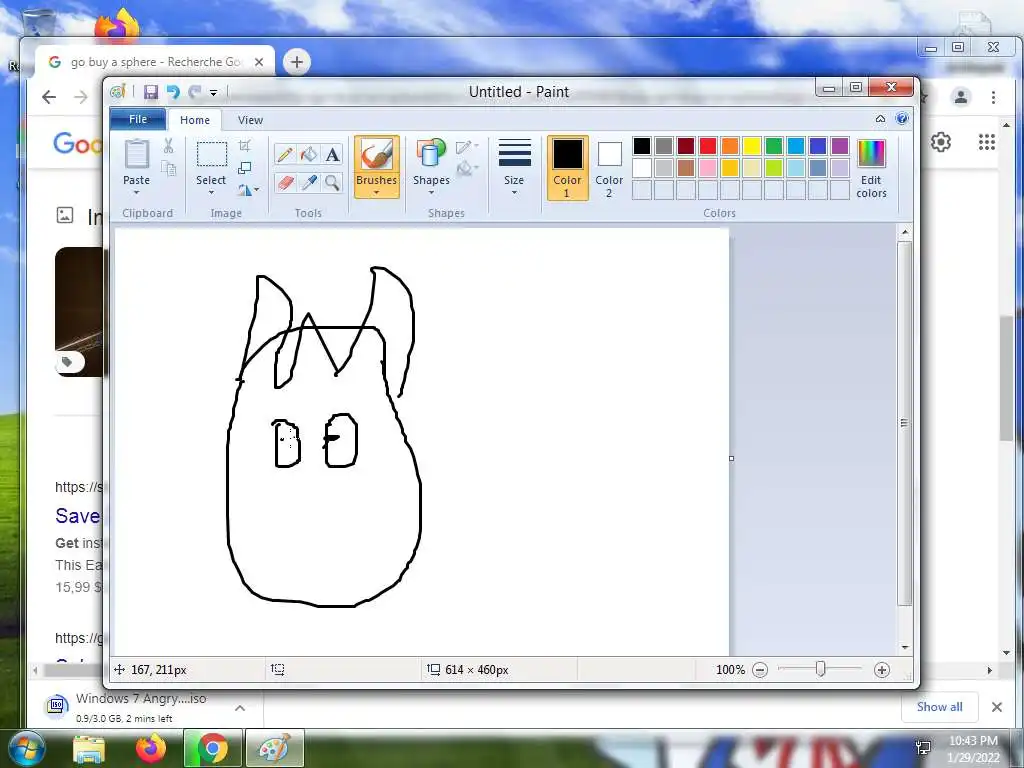
Task: Select the Color picker eyedropper tool
Action: coord(308,182)
